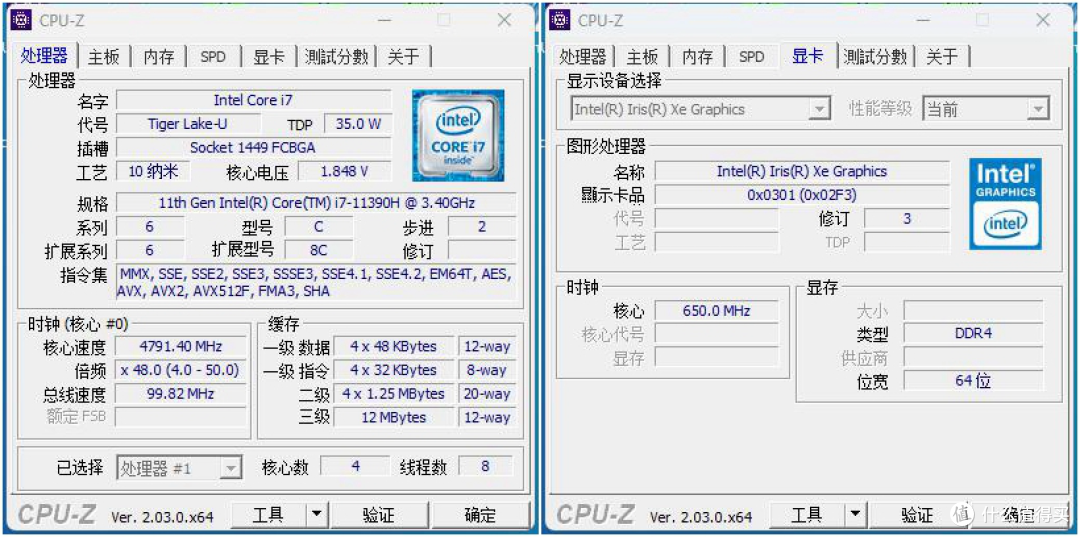The height and width of the screenshot is (537, 1080).
Task: Click the 10 纳米 process value
Action: coord(152,171)
